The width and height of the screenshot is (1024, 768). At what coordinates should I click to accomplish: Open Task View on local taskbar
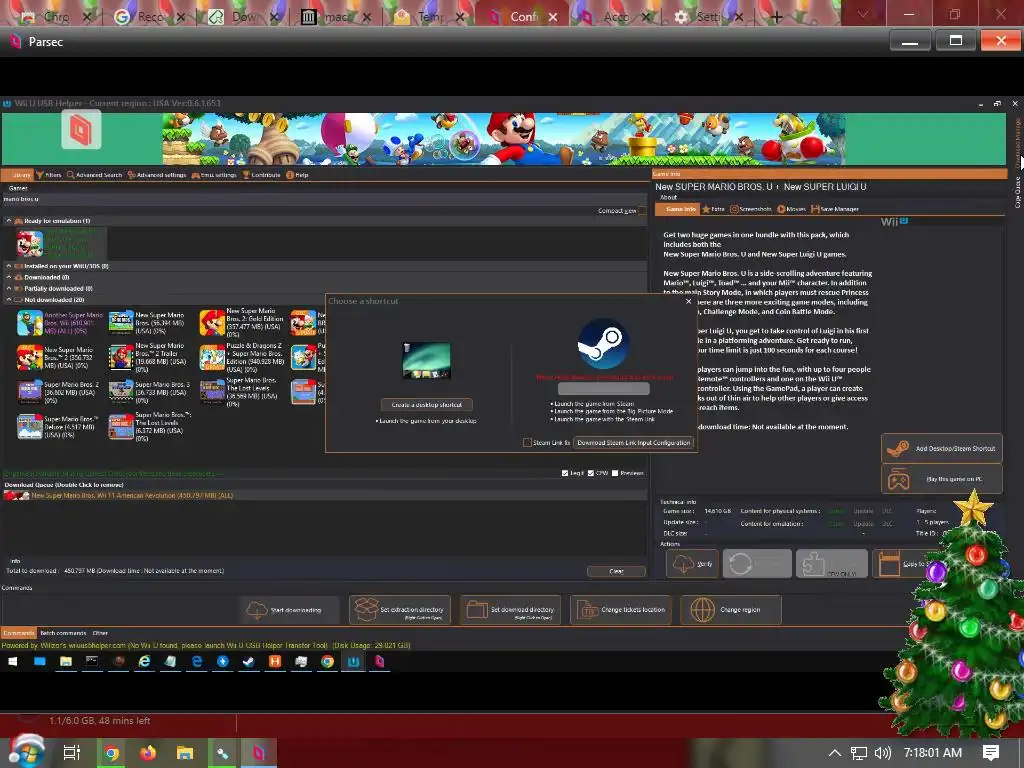[x=71, y=753]
